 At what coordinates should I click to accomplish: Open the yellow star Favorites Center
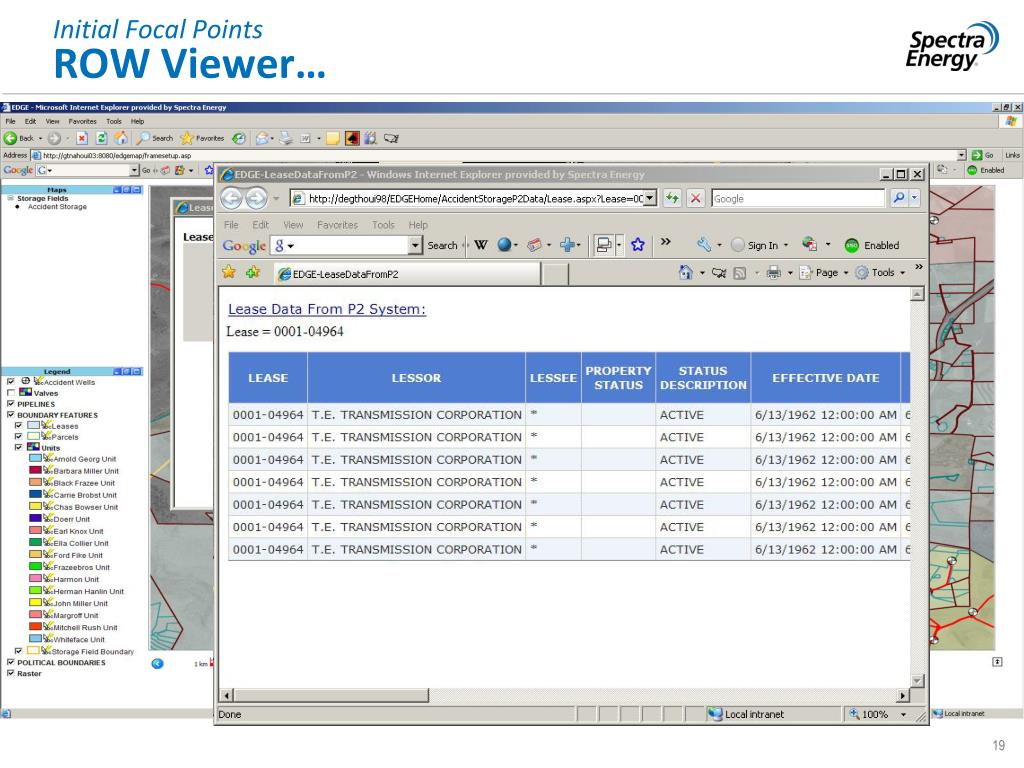(229, 272)
